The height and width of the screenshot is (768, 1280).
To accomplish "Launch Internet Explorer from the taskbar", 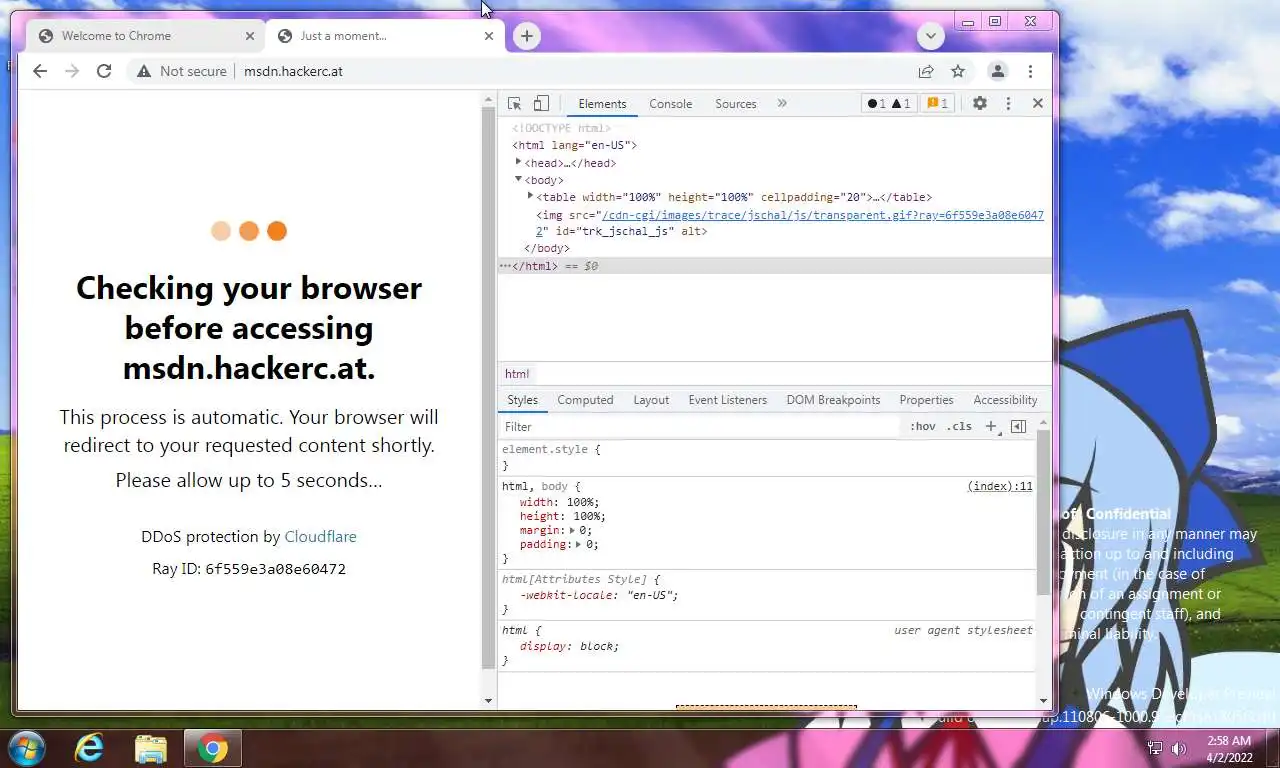I will point(90,747).
